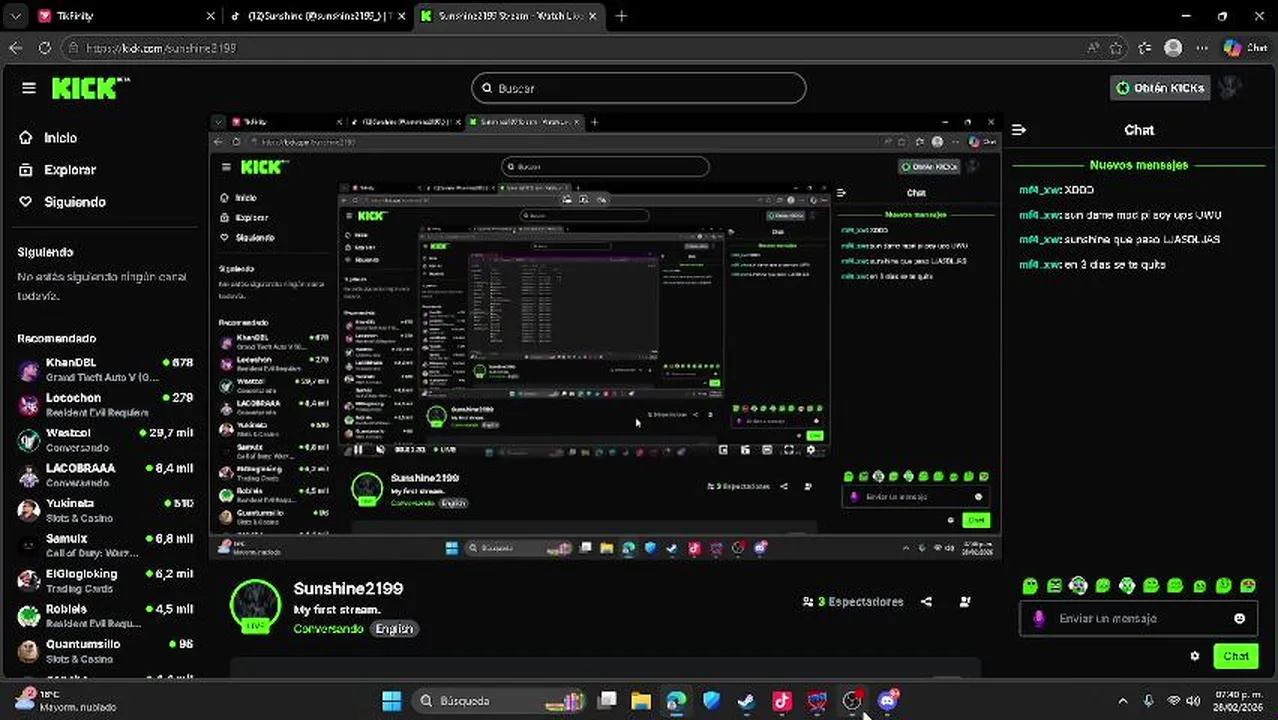Click the English language tag
This screenshot has height=720, width=1278.
click(x=394, y=629)
